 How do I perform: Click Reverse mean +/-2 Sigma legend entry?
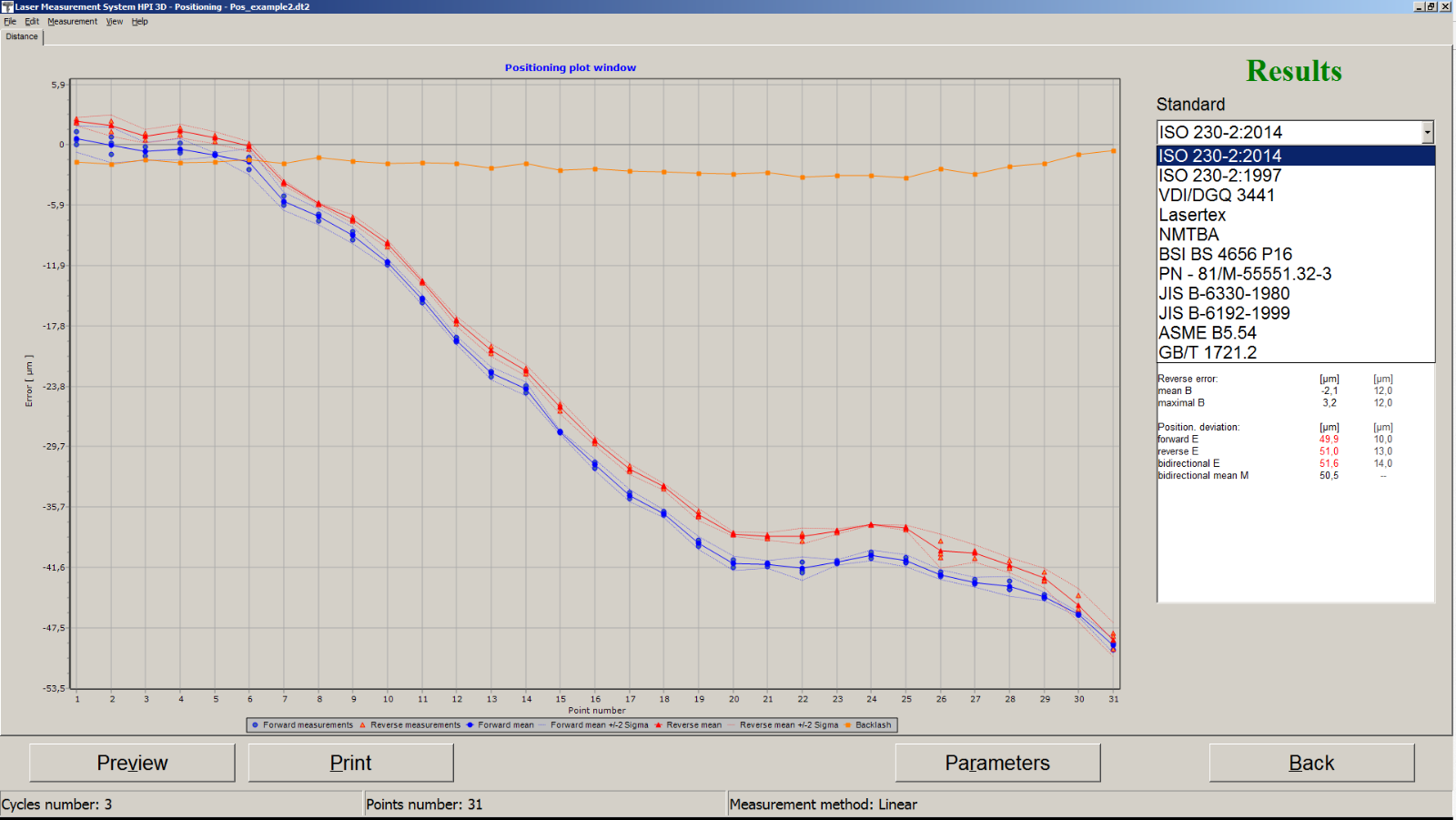coord(783,725)
